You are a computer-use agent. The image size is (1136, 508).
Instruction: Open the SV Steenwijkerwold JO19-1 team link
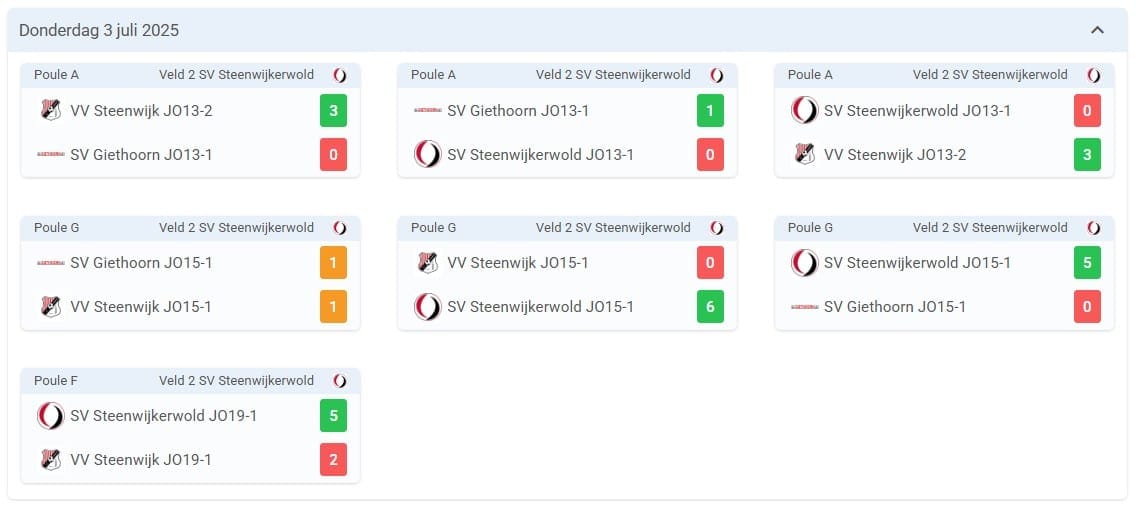pyautogui.click(x=164, y=416)
